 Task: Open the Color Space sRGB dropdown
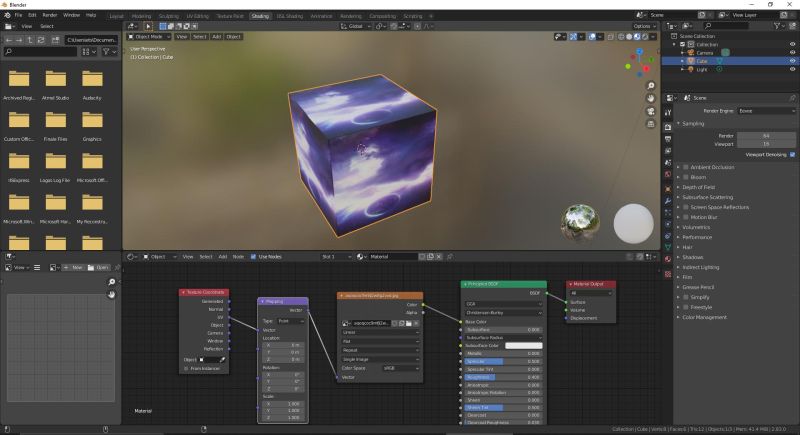(x=401, y=368)
